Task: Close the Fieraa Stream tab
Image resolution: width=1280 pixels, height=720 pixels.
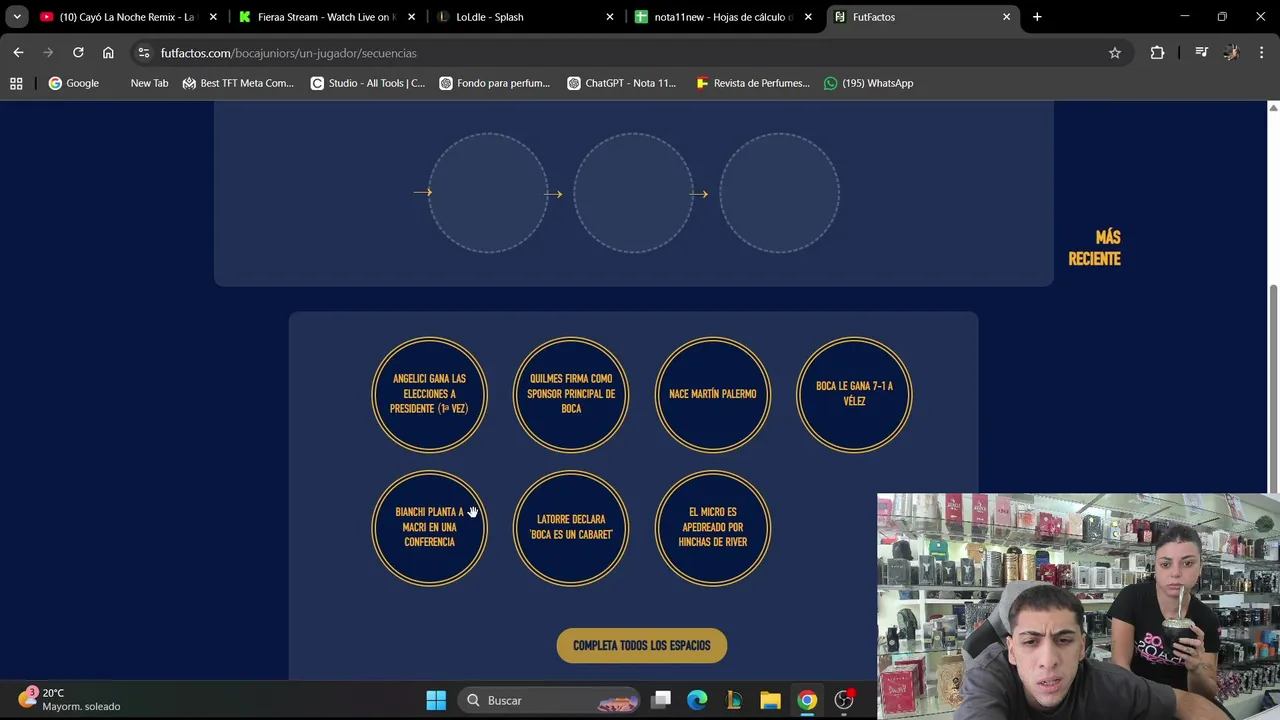Action: tap(411, 17)
